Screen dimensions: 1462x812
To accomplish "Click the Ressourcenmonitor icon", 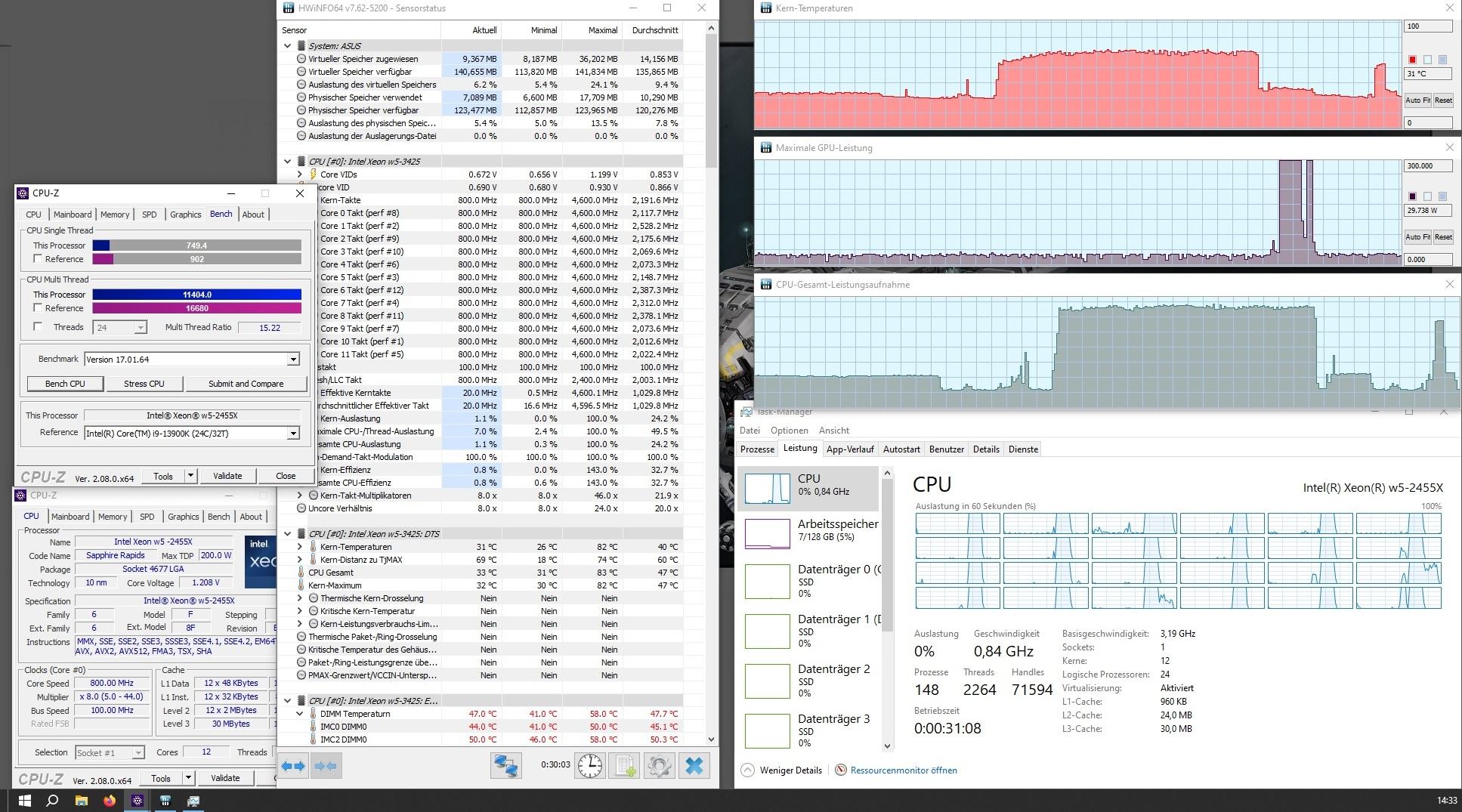I will point(840,770).
